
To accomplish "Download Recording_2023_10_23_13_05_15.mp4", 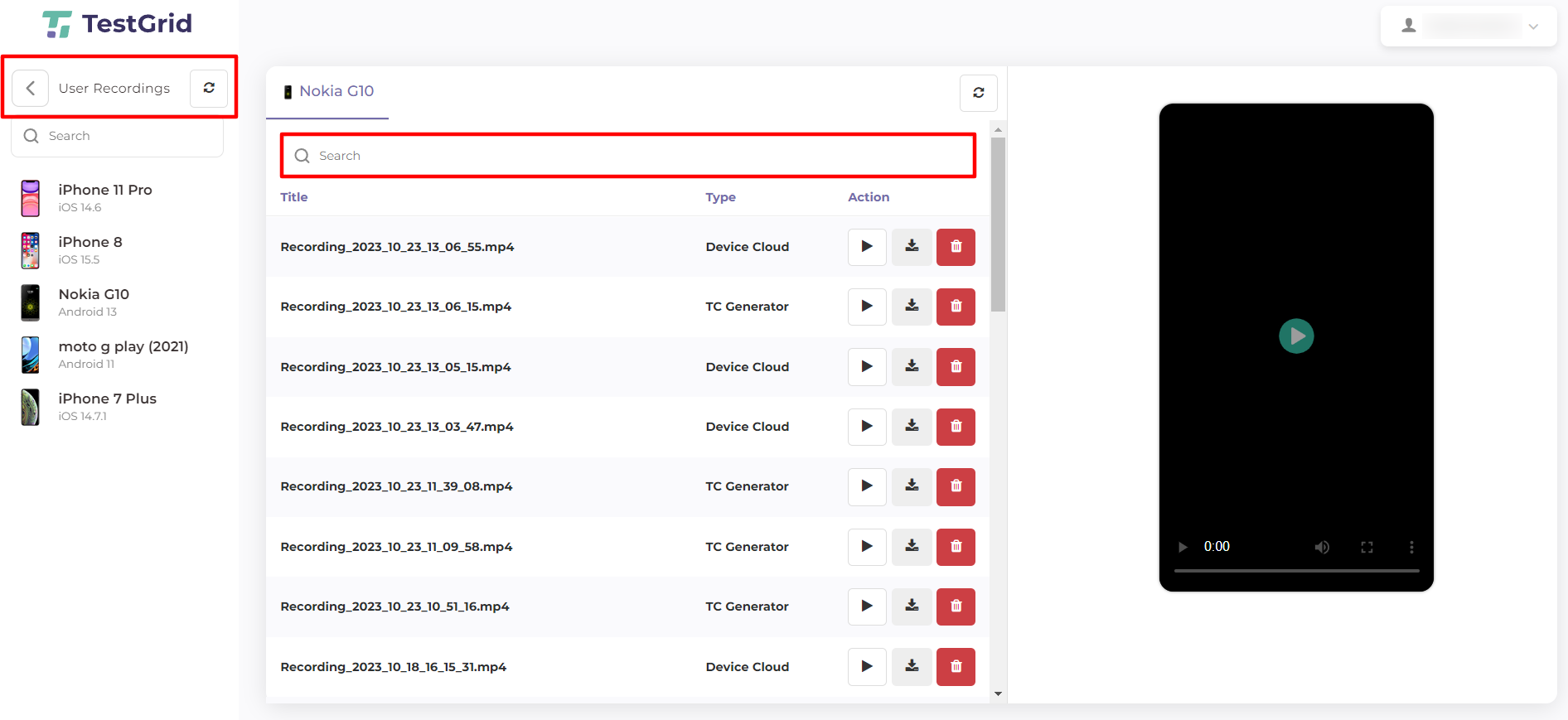I will pos(912,367).
